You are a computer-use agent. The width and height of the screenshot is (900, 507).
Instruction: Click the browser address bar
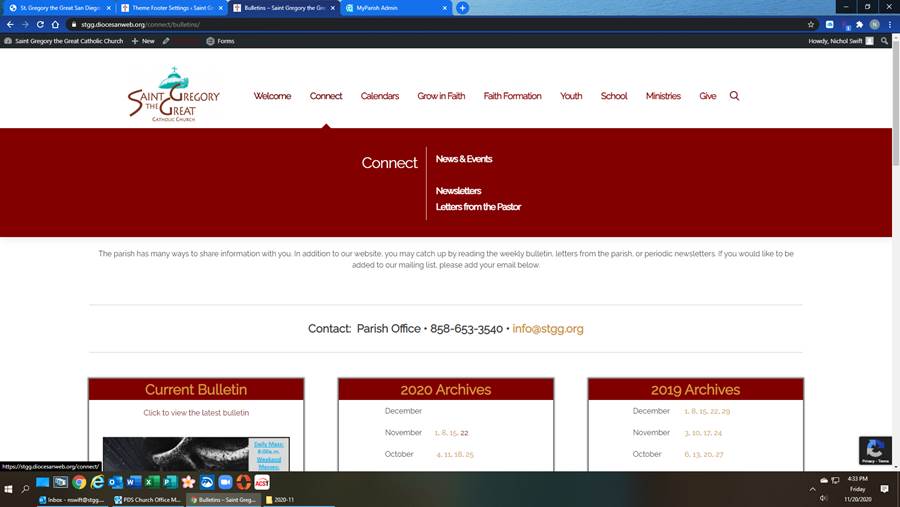click(x=400, y=24)
